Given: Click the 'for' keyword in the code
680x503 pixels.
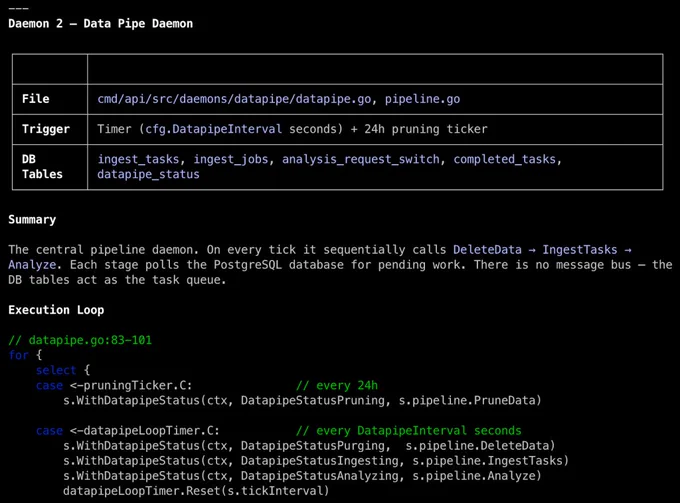Looking at the screenshot, I should pos(19,355).
